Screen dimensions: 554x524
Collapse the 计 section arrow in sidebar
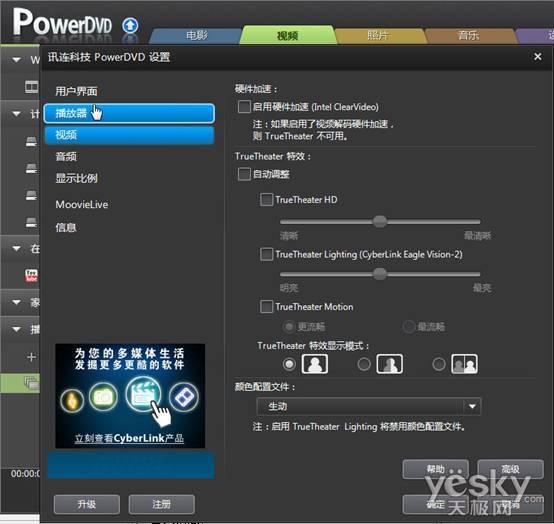[16, 114]
